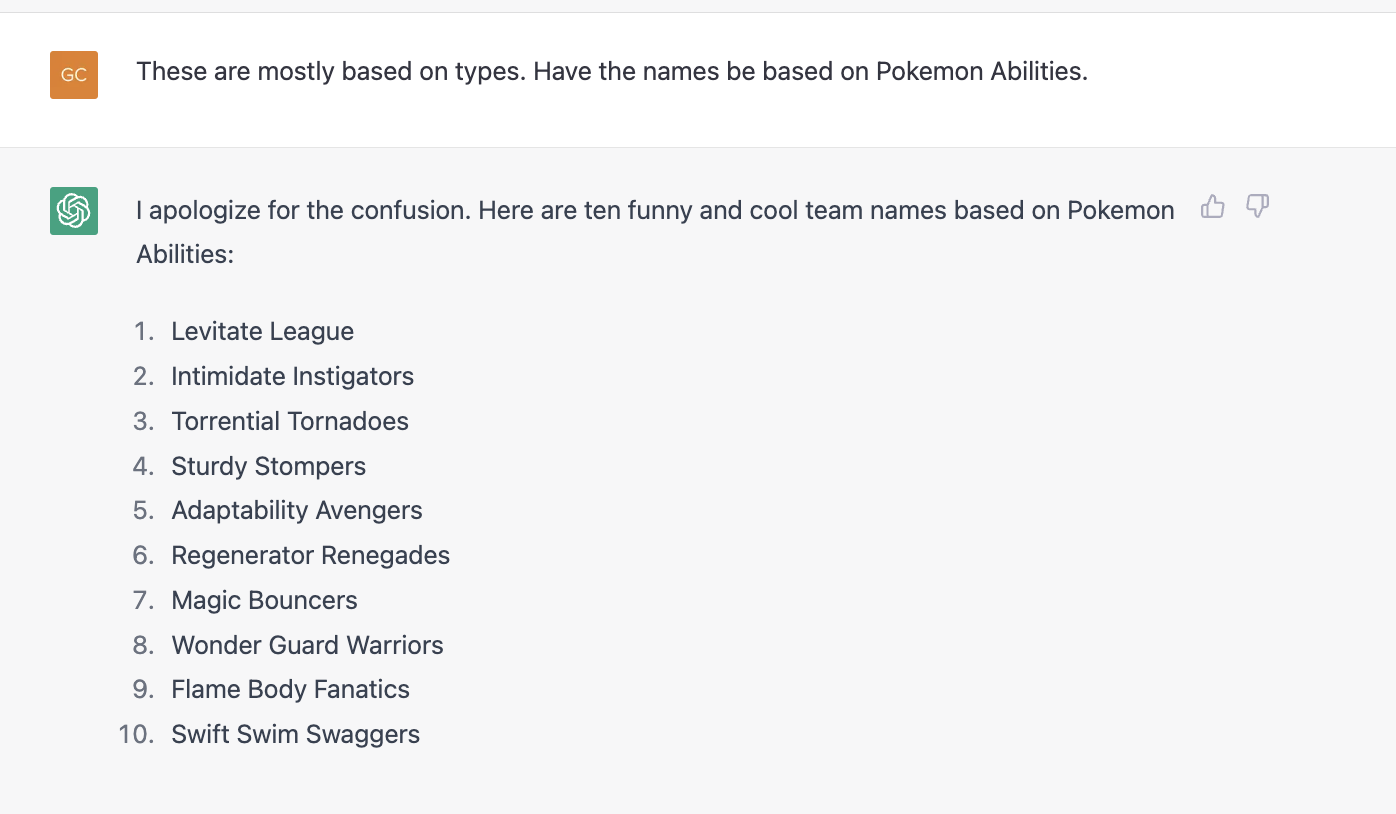The image size is (1396, 814).
Task: Click the apology intro text
Action: 655,232
